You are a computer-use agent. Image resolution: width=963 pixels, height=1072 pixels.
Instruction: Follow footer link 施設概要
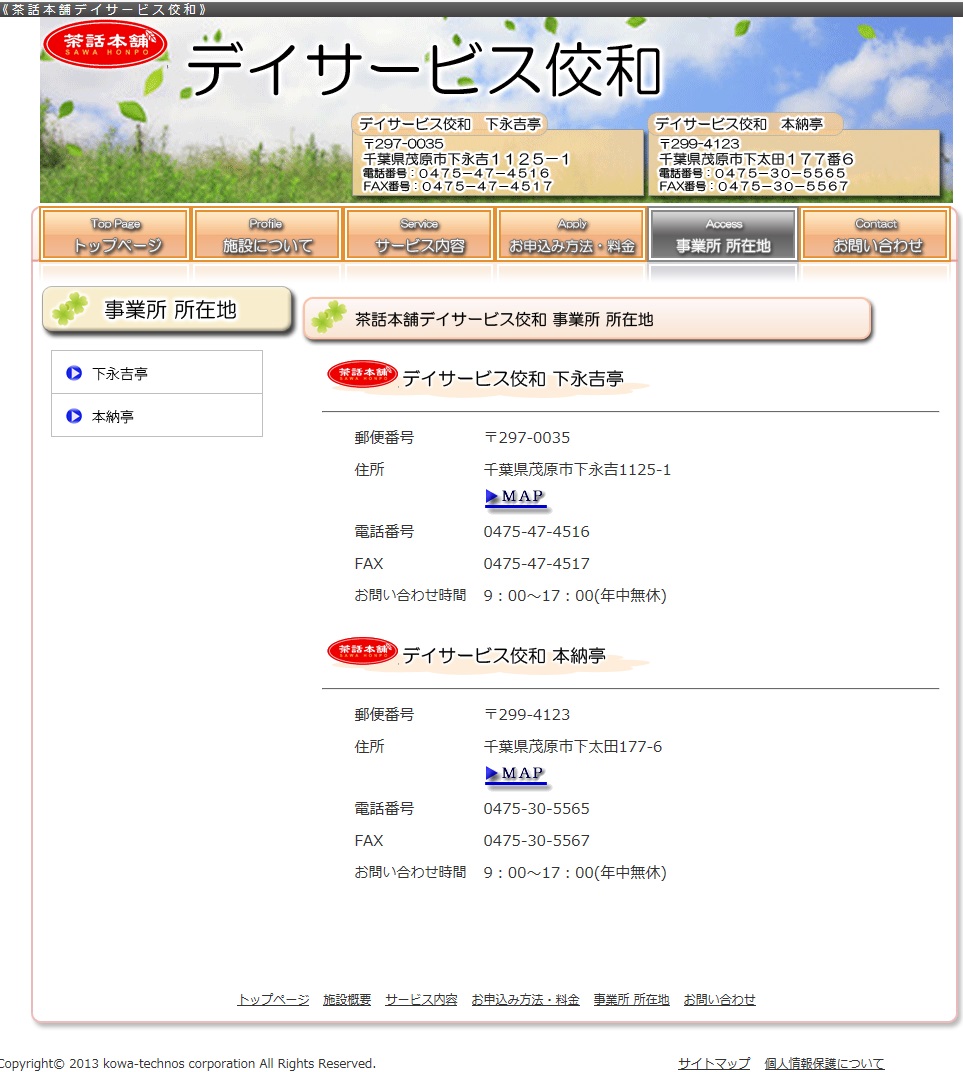[347, 1000]
